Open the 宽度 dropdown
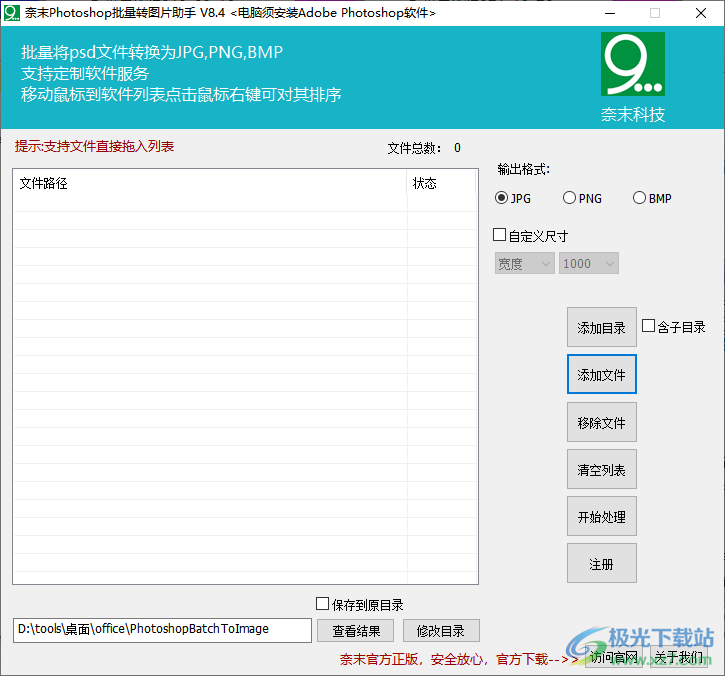The image size is (725, 676). 524,263
